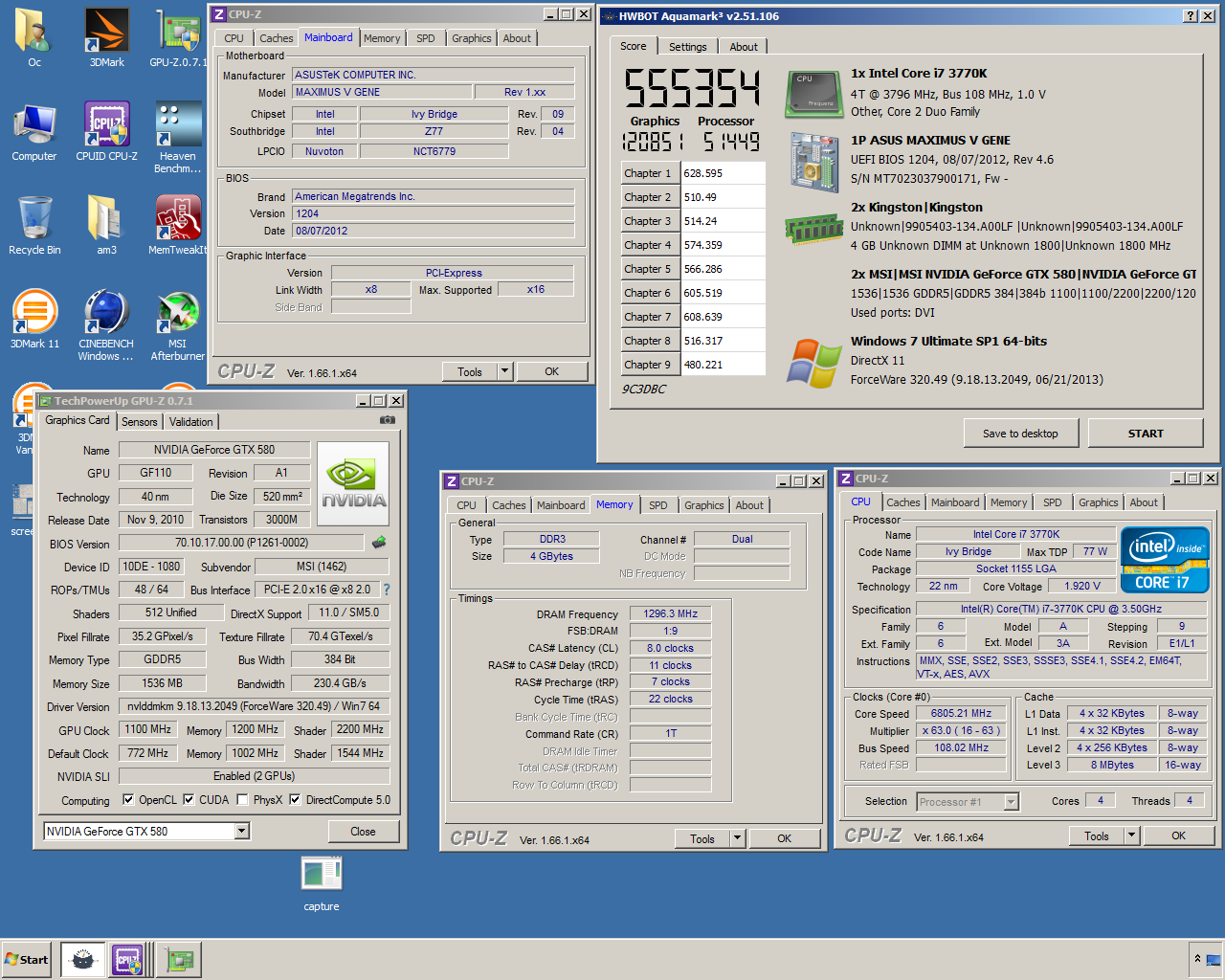Open CINEBENCH Windows desktop icon

tap(106, 324)
